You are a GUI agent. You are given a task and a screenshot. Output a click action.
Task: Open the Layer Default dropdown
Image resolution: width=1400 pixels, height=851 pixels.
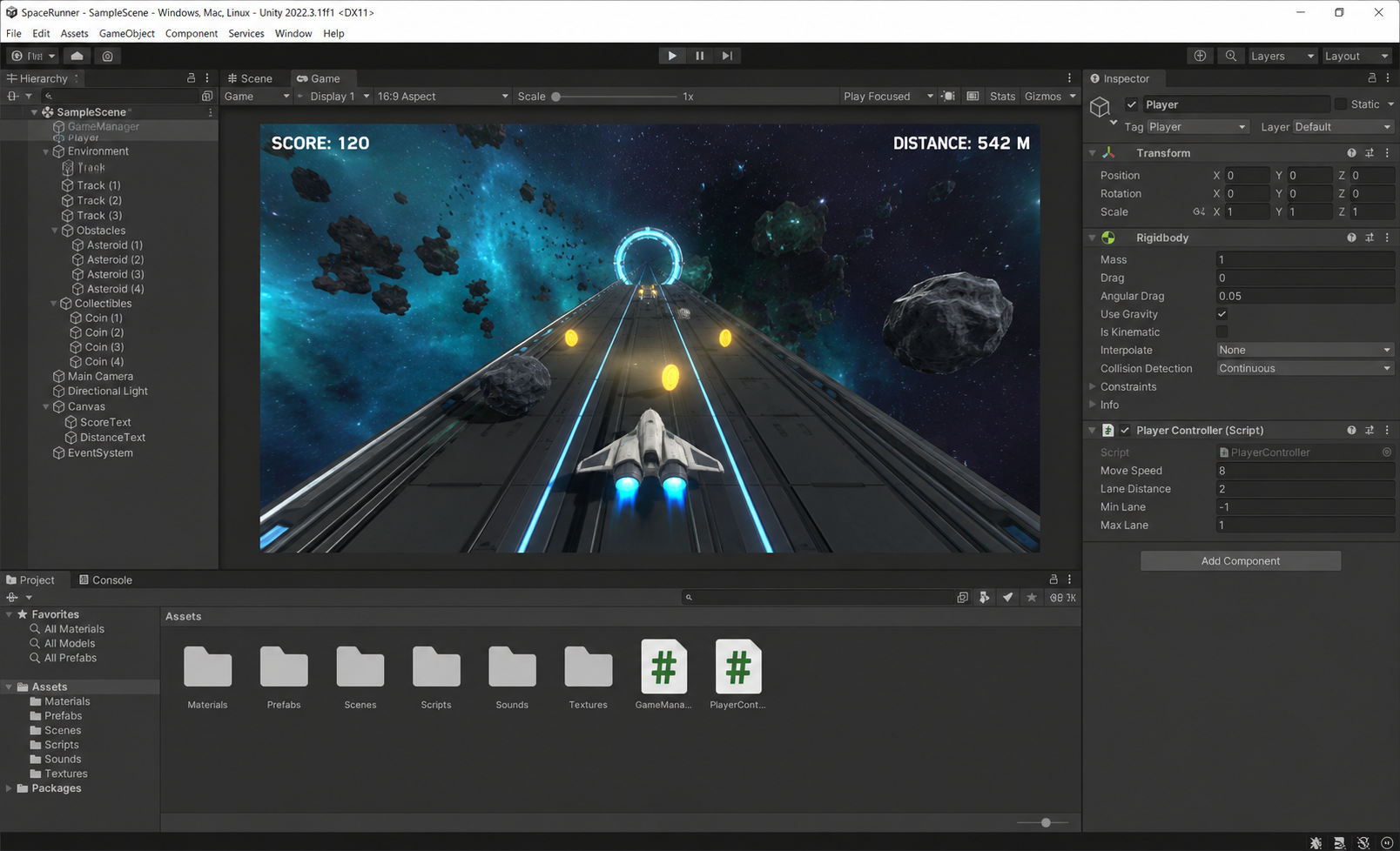pyautogui.click(x=1343, y=127)
